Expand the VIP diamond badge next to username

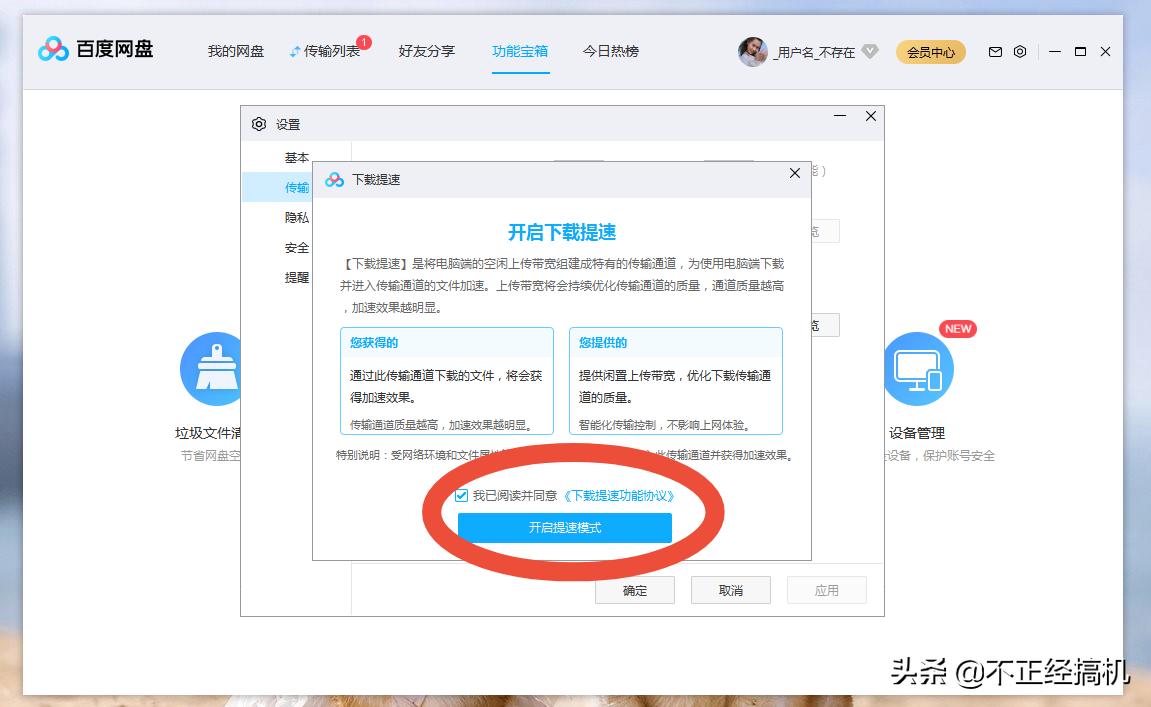click(869, 52)
